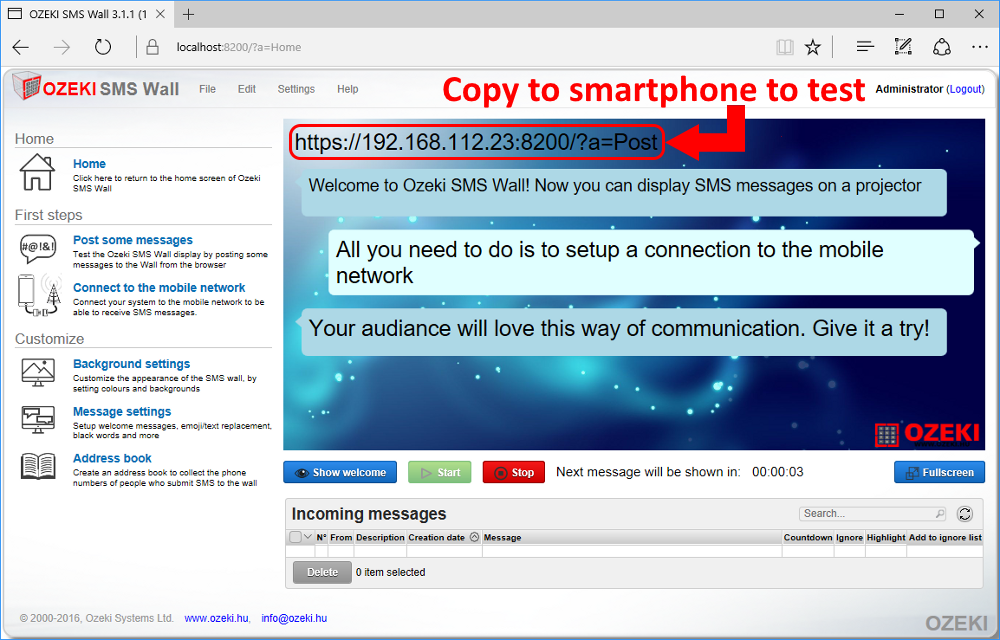Open Post some messages link
Viewport: 1000px width, 640px height.
pyautogui.click(x=133, y=240)
